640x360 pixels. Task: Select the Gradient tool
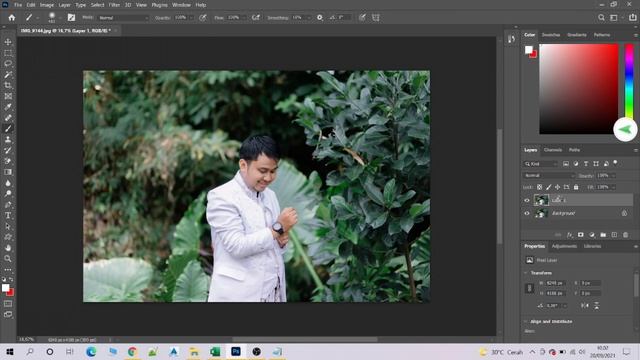coord(8,172)
